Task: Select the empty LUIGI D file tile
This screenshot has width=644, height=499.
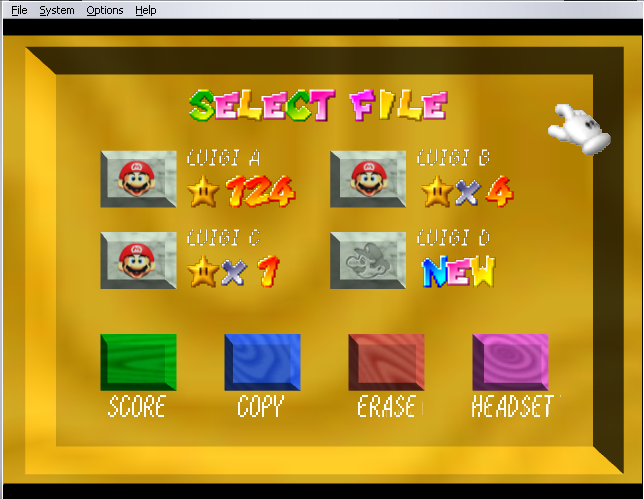Action: (x=368, y=260)
